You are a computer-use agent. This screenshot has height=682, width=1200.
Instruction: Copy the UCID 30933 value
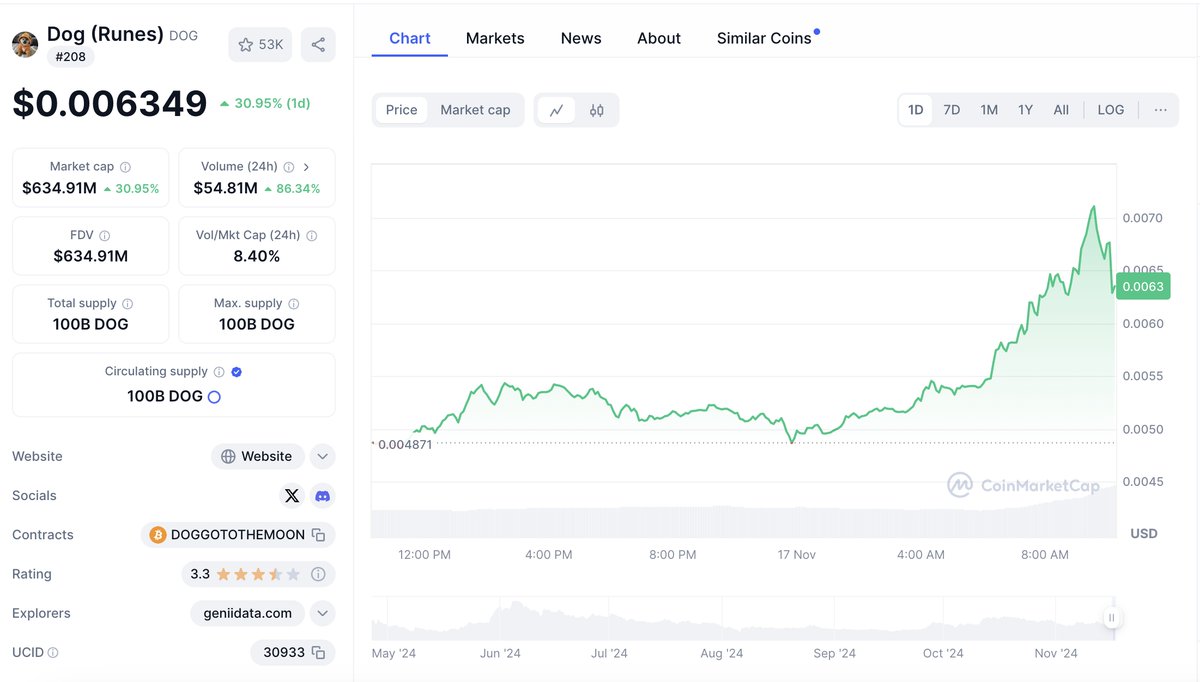(318, 652)
